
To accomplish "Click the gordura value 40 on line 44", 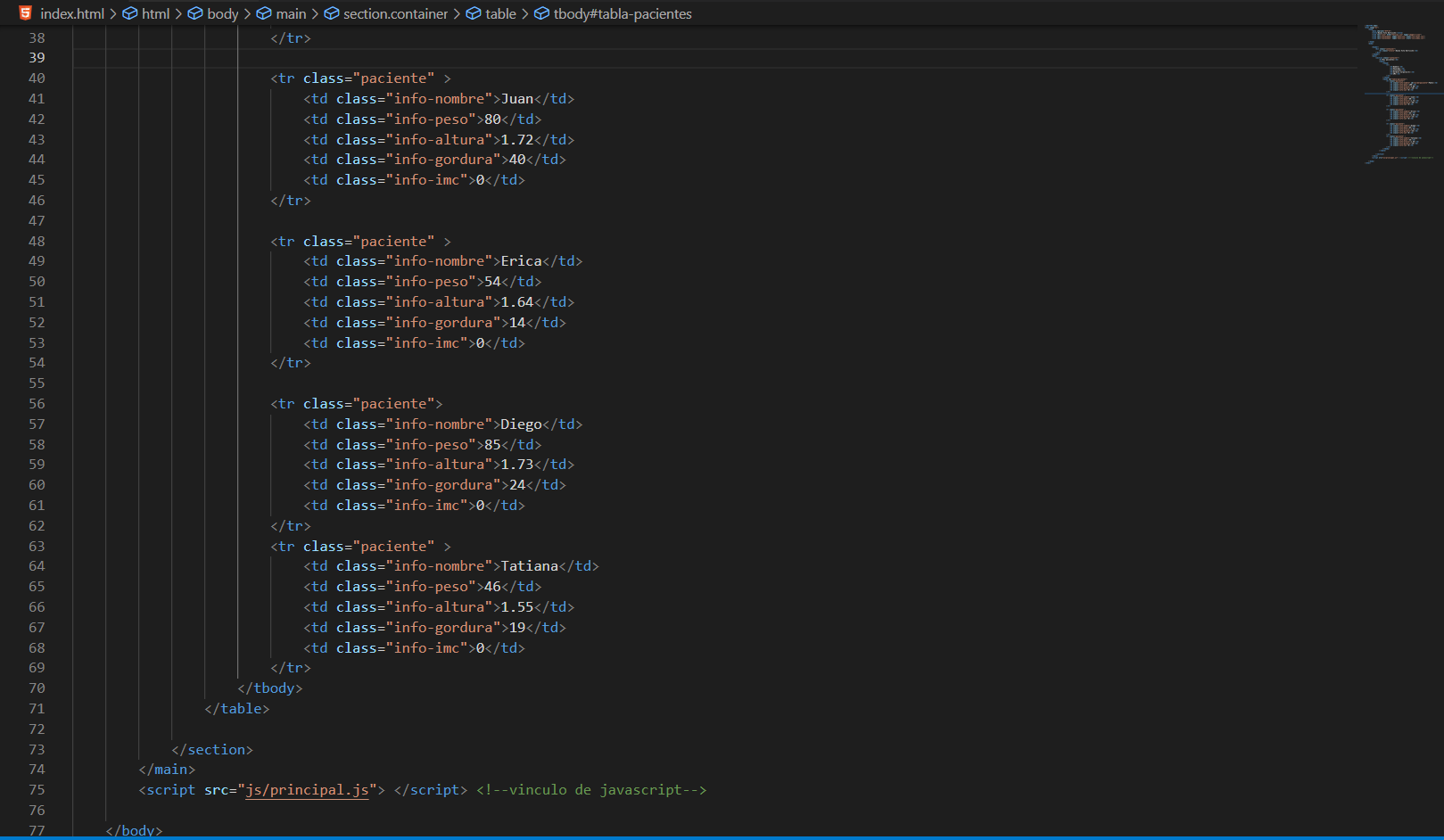I will coord(517,160).
